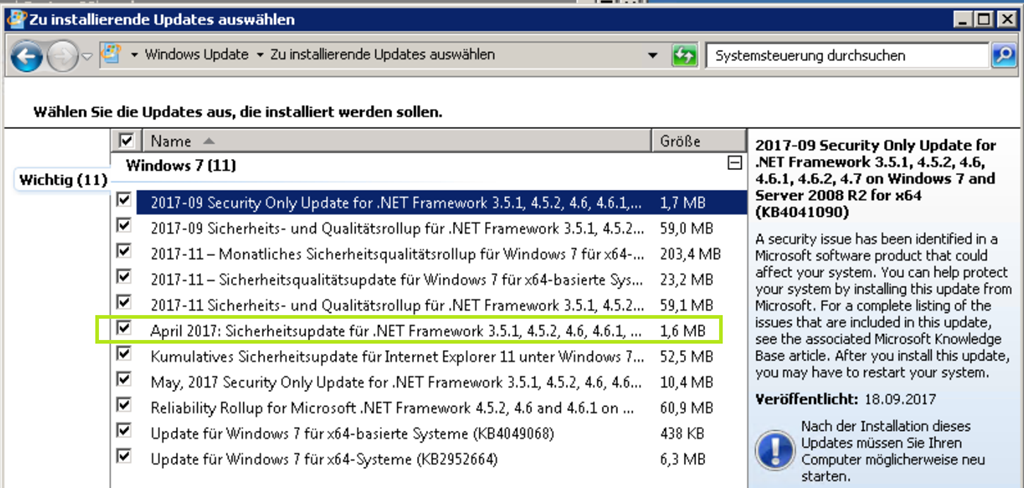This screenshot has width=1024, height=488.
Task: Open dropdown arrow after Windows Update breadcrumb
Action: pos(260,55)
